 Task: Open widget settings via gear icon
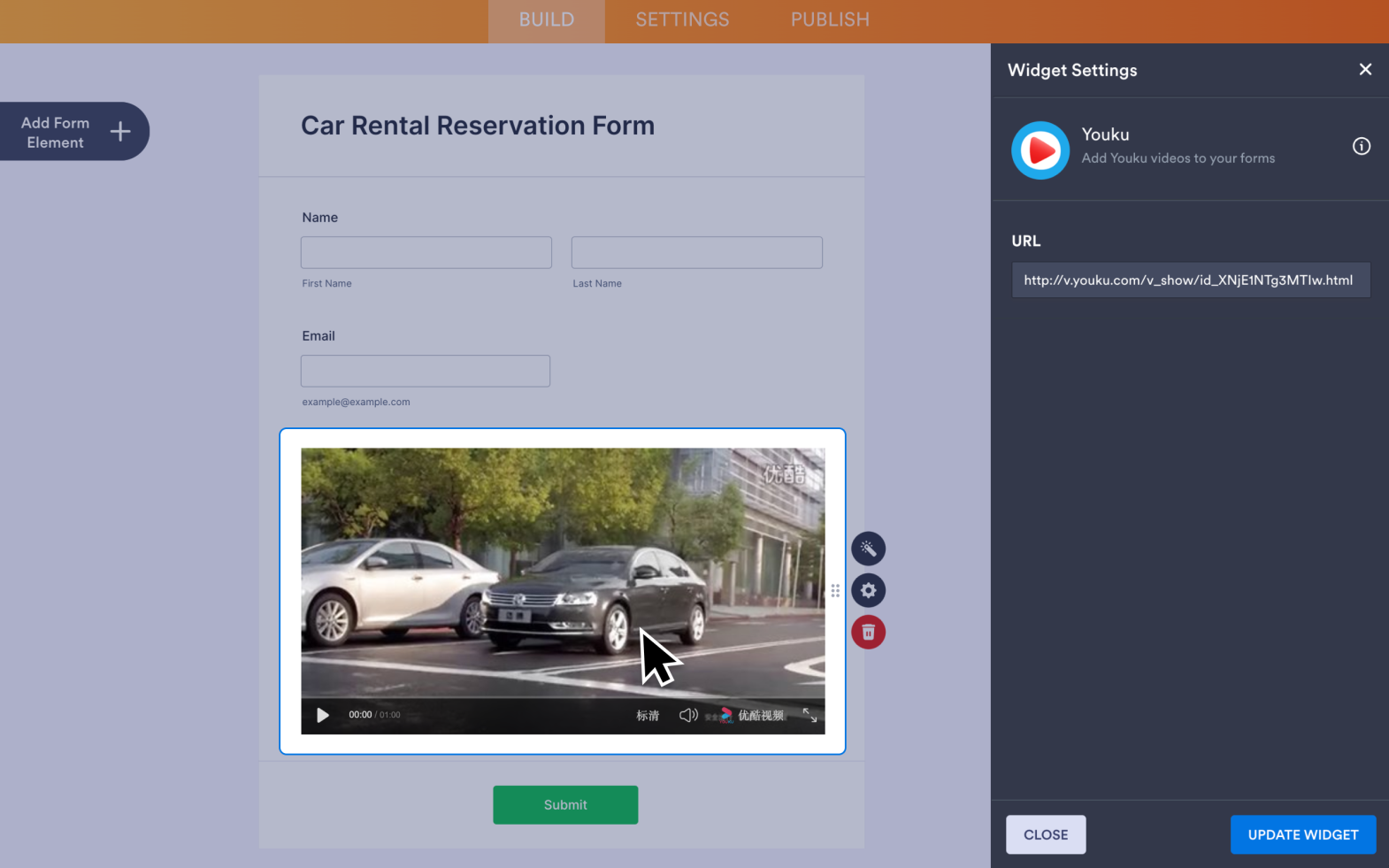[x=868, y=590]
